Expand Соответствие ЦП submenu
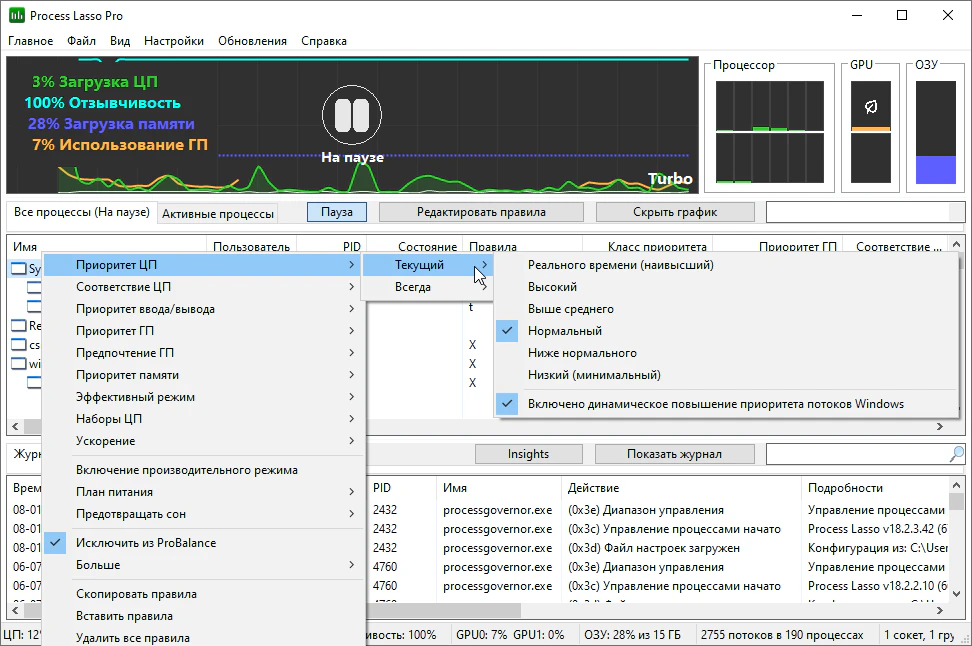Viewport: 972px width, 646px height. pos(203,287)
